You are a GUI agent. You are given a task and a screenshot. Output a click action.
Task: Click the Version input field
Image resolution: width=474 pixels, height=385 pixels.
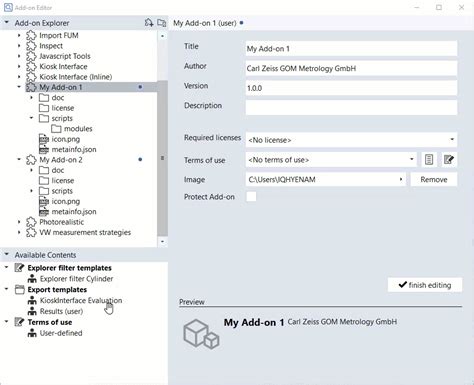pos(351,88)
